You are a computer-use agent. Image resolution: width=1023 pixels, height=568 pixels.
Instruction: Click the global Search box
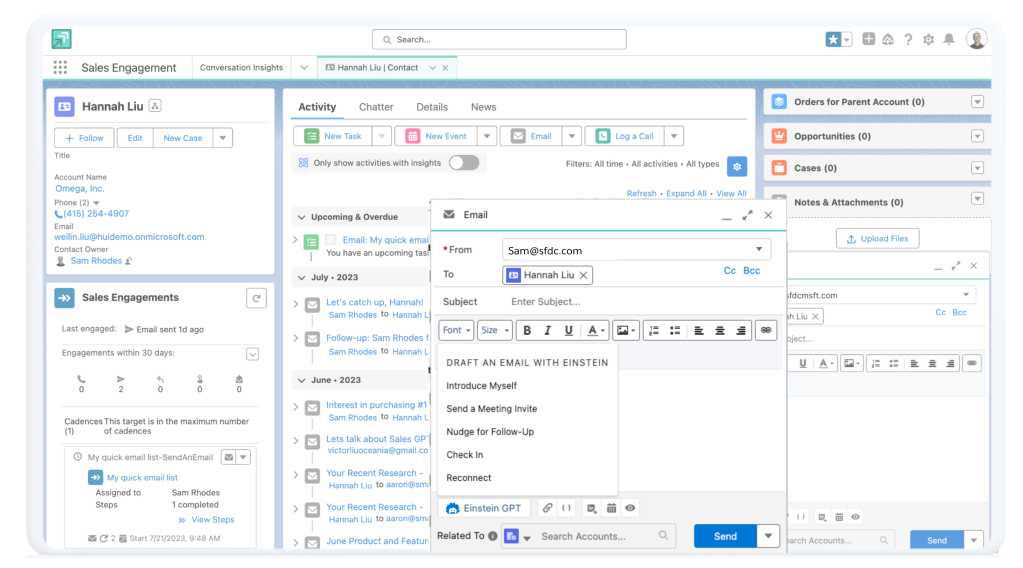click(499, 39)
